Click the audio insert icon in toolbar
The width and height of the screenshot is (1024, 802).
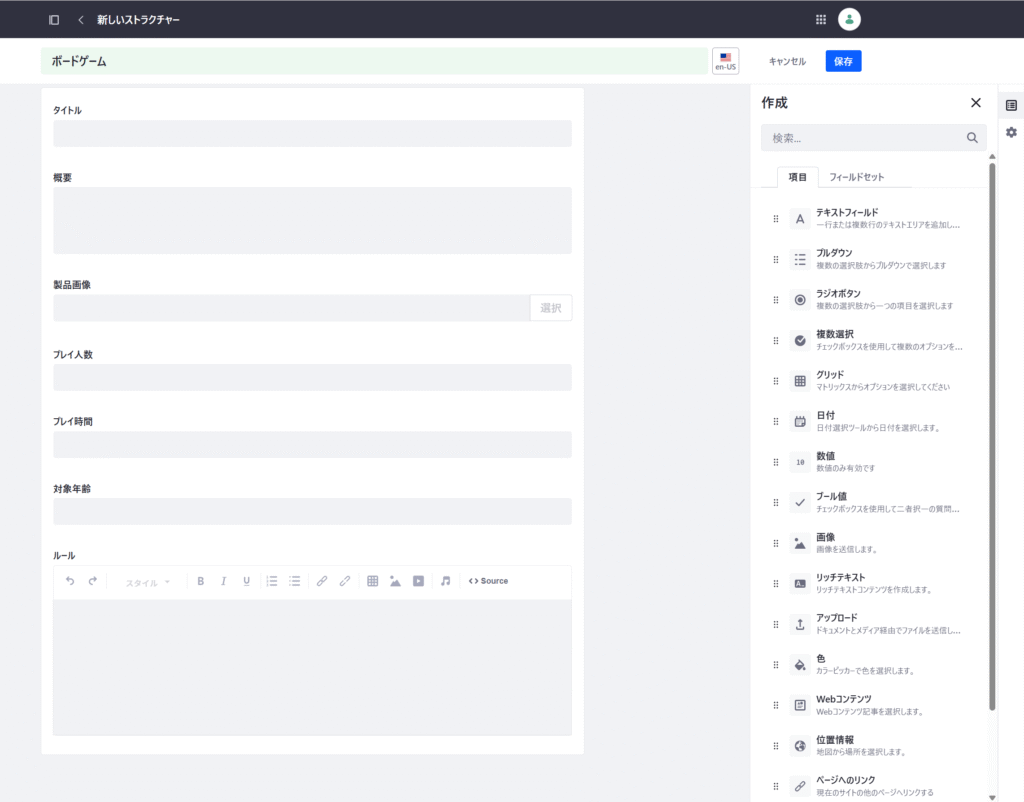[x=446, y=581]
